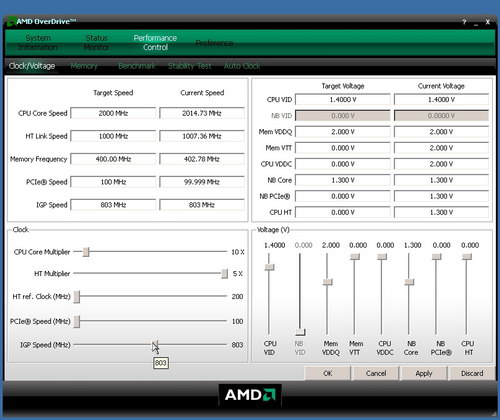Go to the Benchmark sub-tab
500x420 pixels.
pos(137,66)
